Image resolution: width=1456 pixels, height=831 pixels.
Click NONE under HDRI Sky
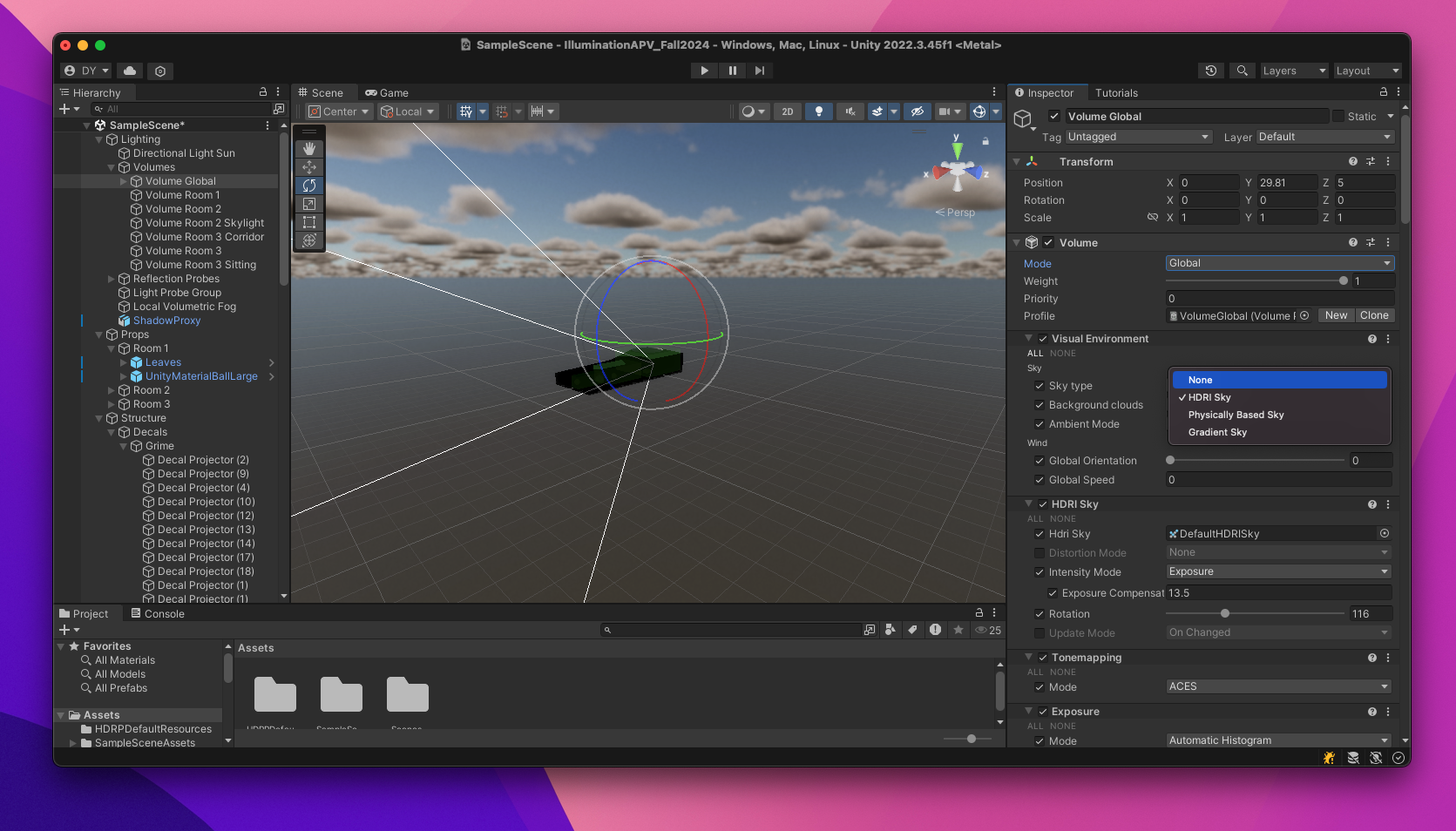1063,518
